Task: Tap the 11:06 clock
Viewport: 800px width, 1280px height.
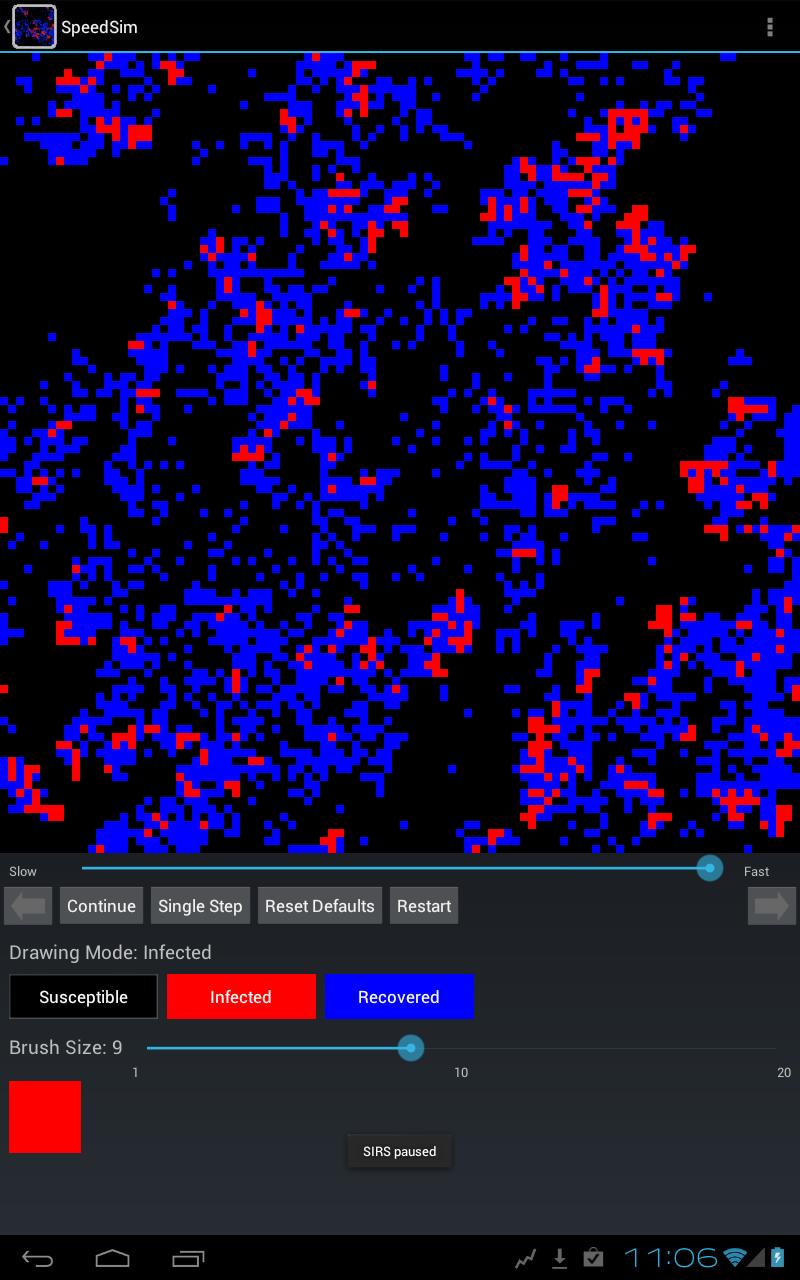Action: (671, 1258)
